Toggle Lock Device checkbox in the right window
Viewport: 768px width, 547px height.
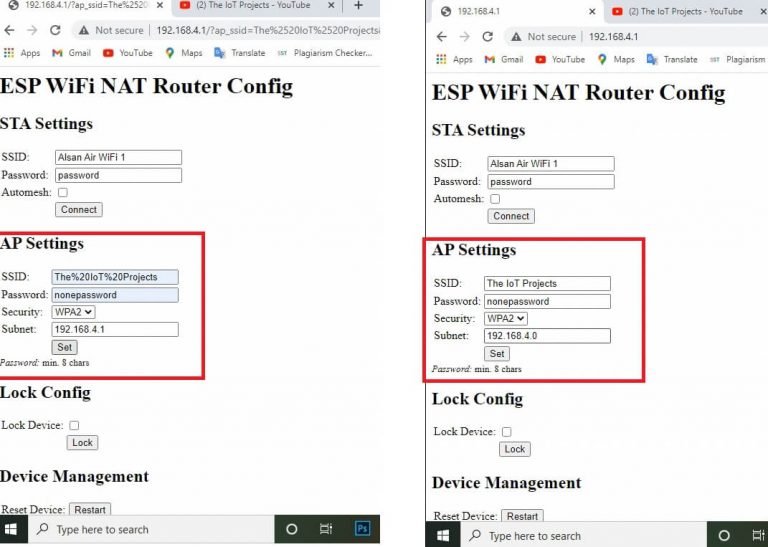click(506, 432)
